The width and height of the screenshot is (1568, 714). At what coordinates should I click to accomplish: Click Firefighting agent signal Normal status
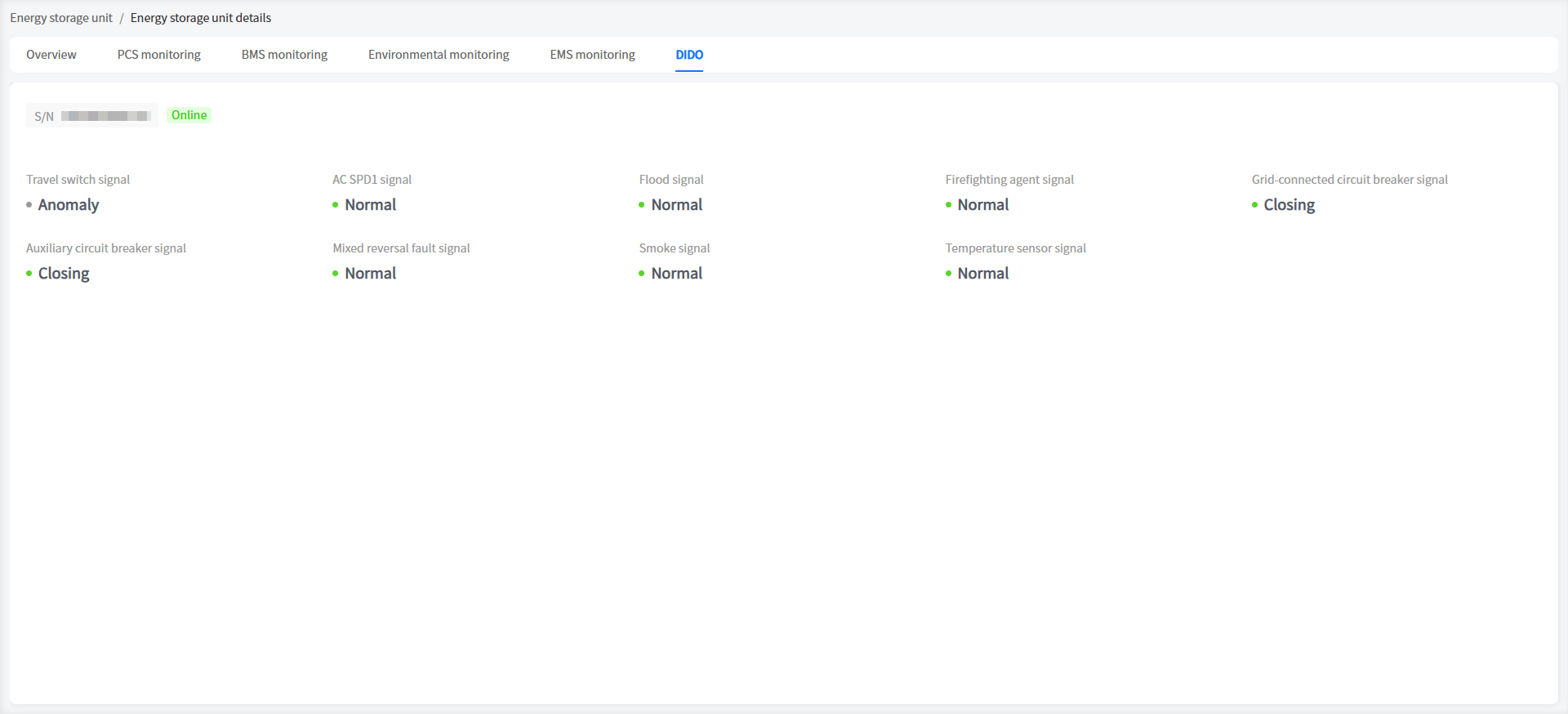pos(982,205)
